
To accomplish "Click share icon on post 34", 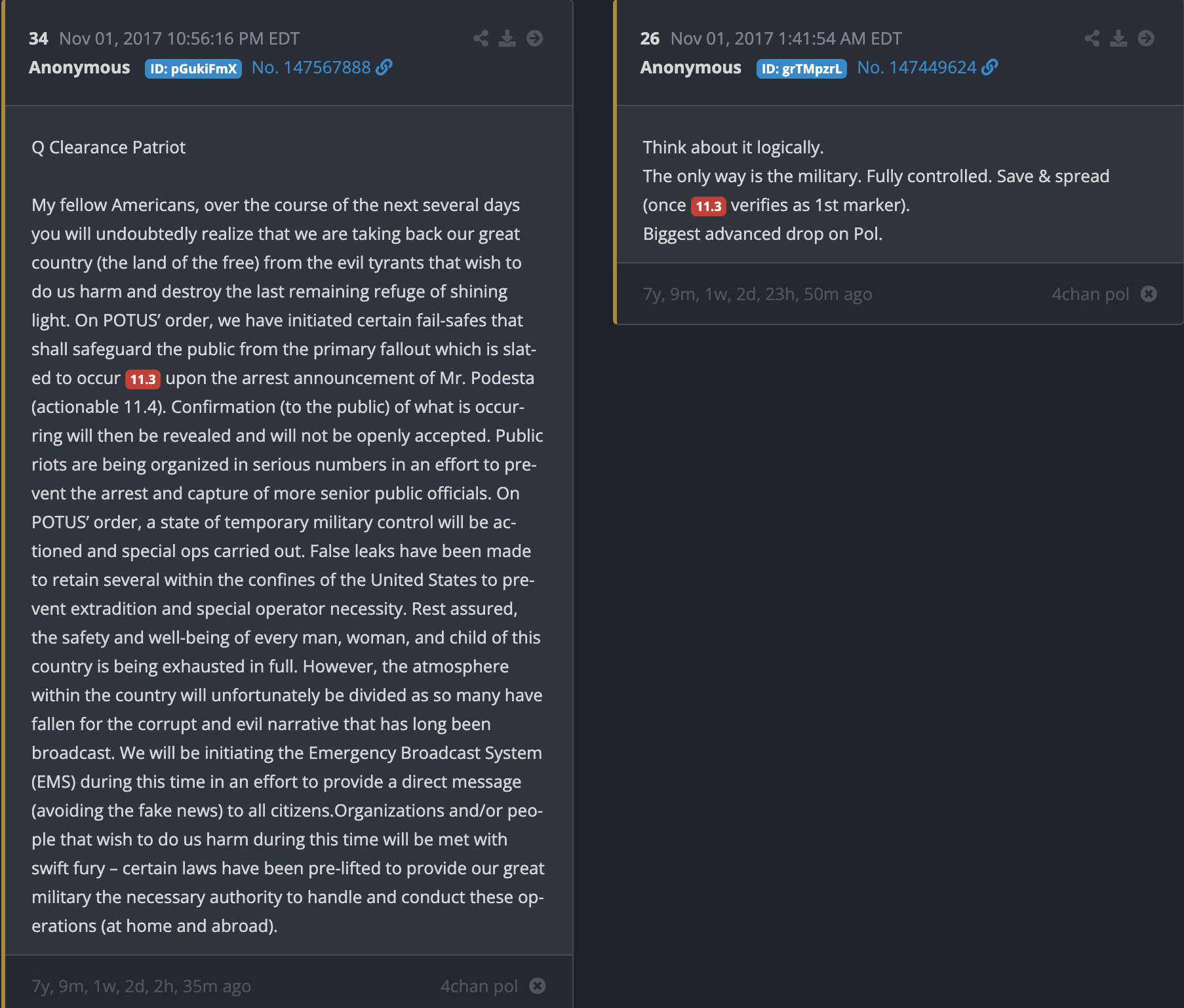I will [481, 39].
